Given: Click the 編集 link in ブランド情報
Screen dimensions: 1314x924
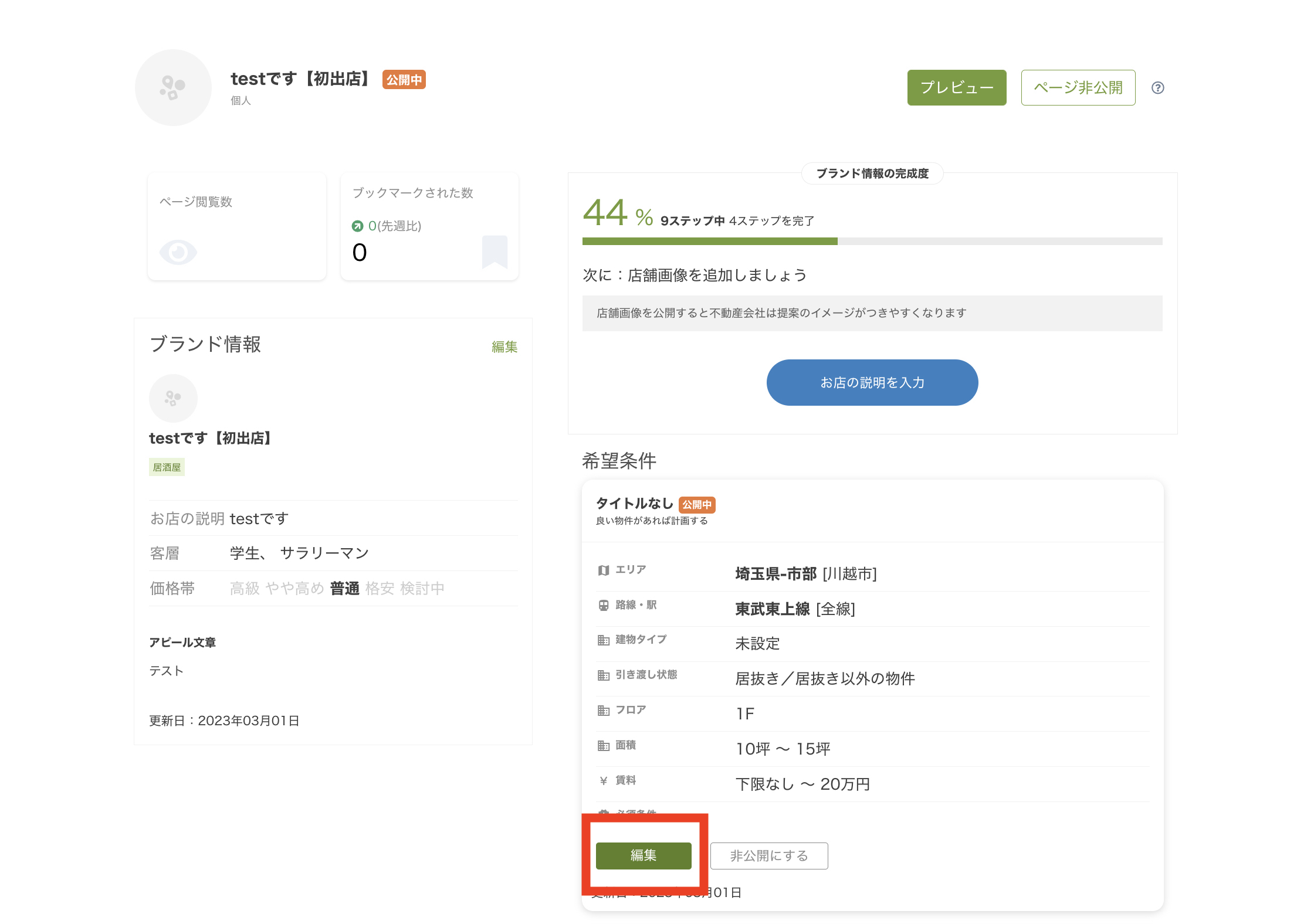Looking at the screenshot, I should coord(504,347).
